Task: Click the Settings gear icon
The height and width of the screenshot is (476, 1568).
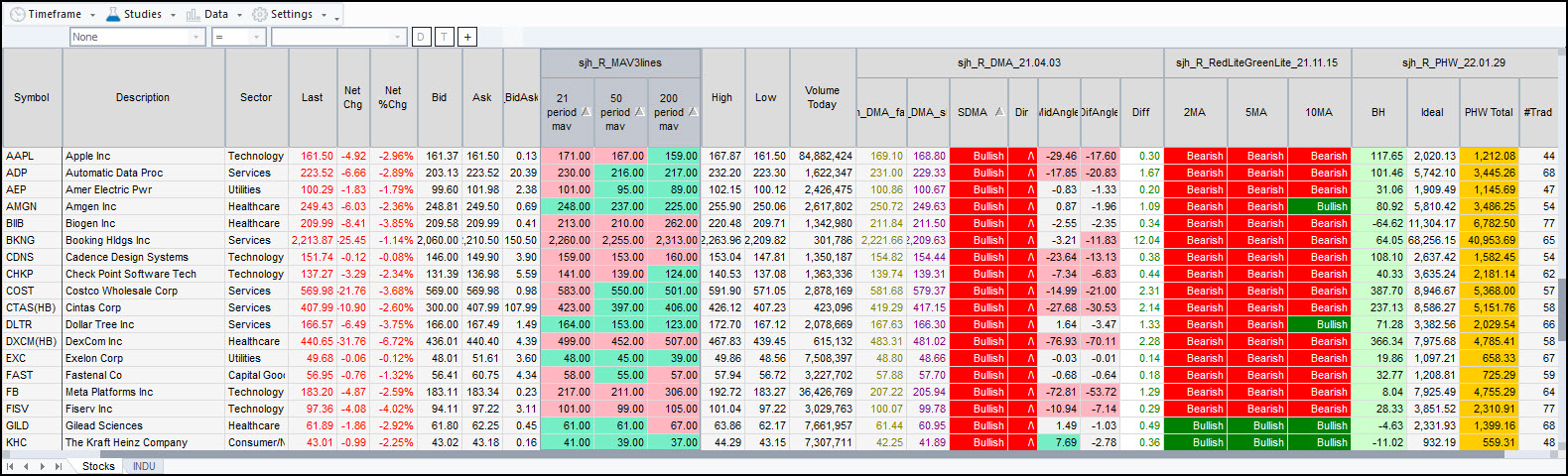Action: point(260,14)
